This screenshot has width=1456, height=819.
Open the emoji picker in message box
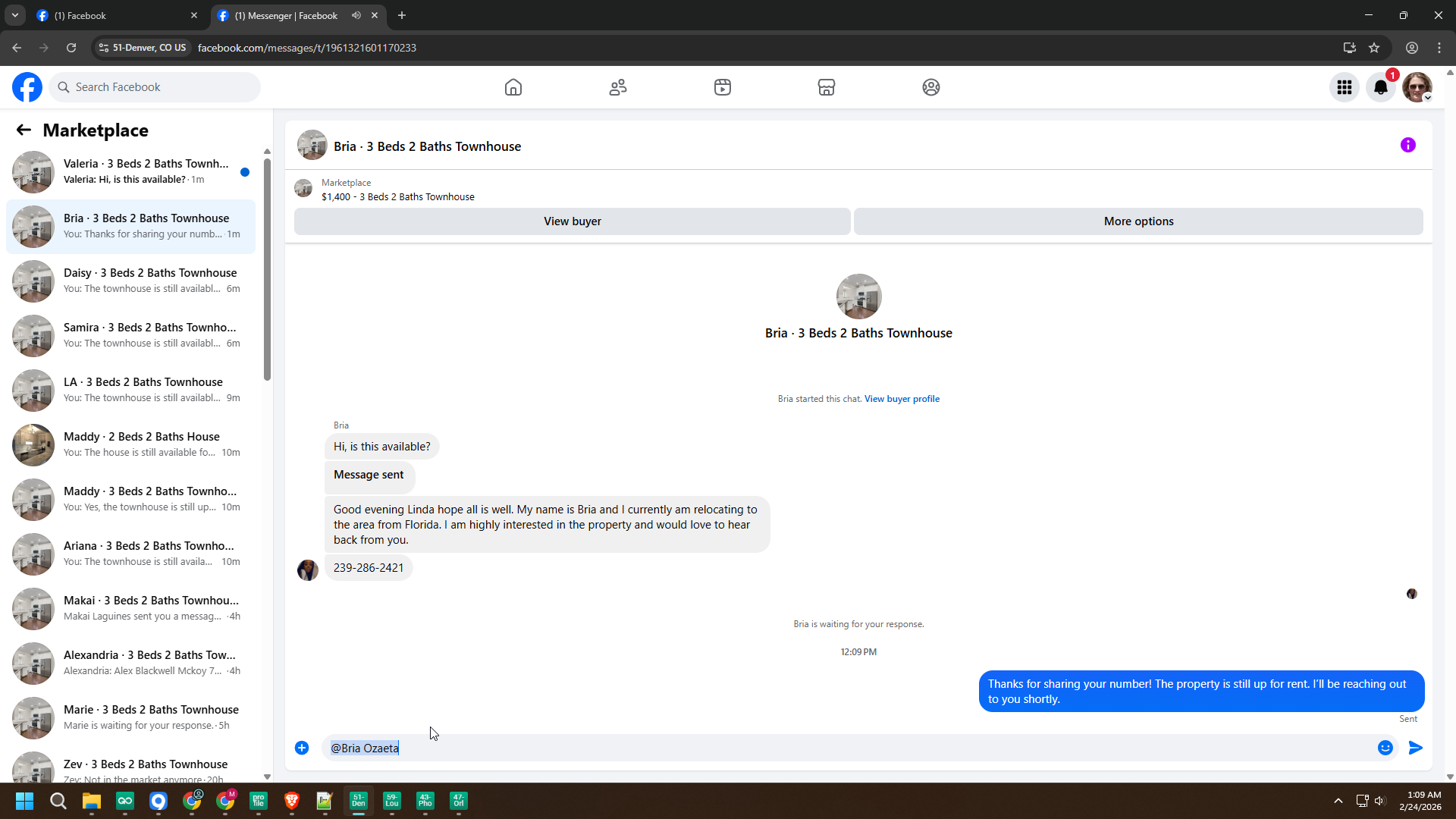pos(1385,748)
